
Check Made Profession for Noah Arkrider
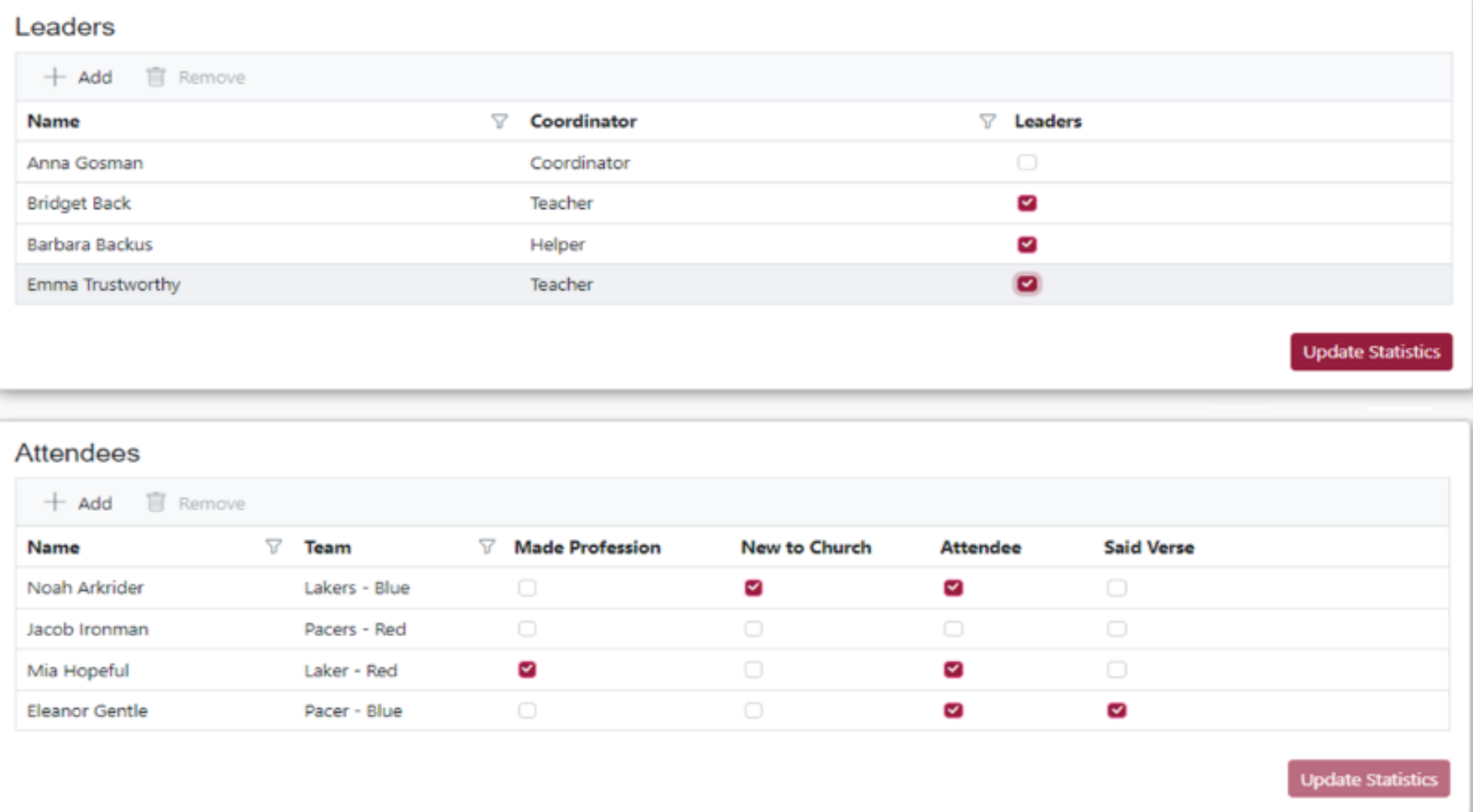pyautogui.click(x=527, y=588)
